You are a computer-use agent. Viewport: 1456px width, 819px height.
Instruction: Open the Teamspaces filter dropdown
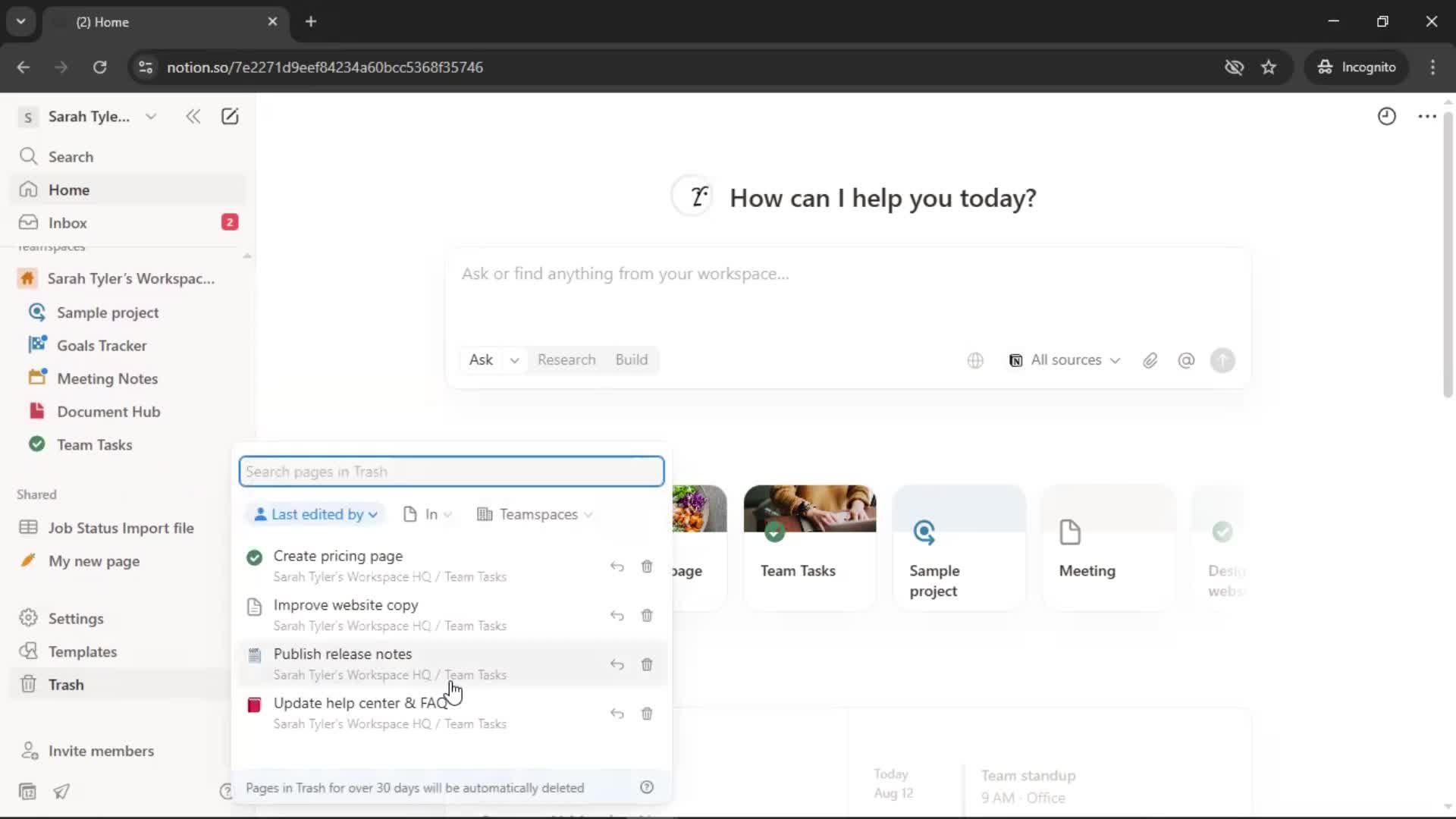(534, 514)
